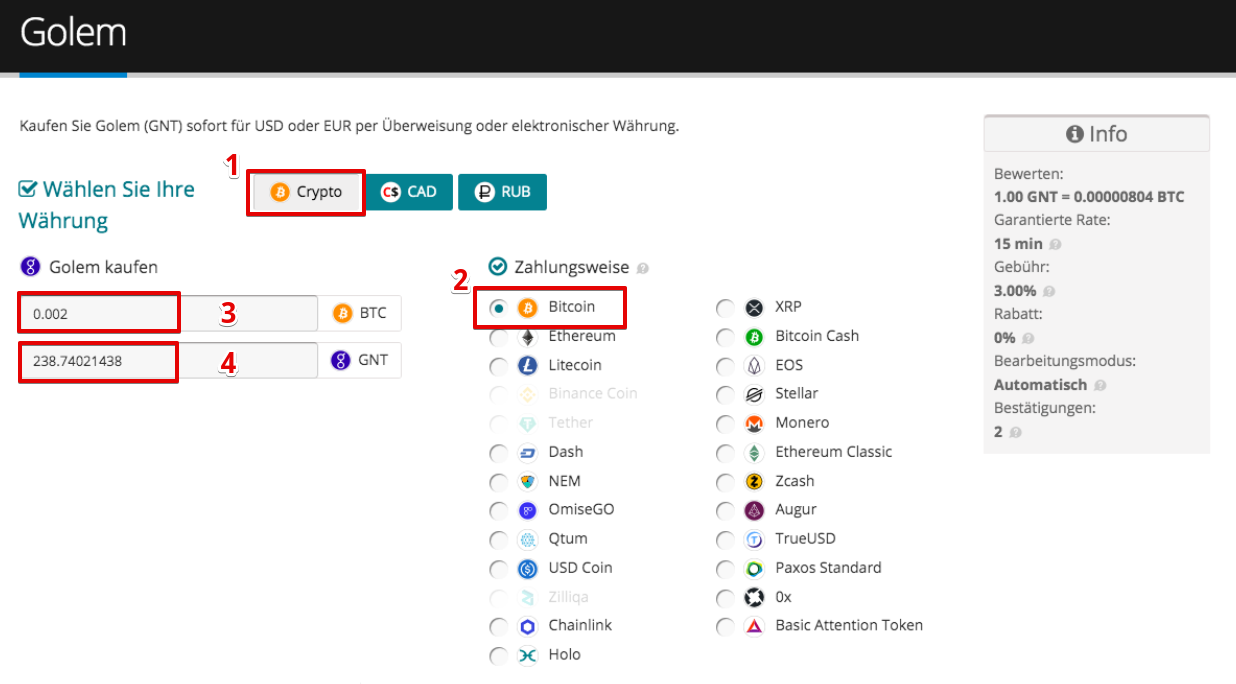Click the Golem page title
Image resolution: width=1236 pixels, height=684 pixels.
click(x=73, y=33)
